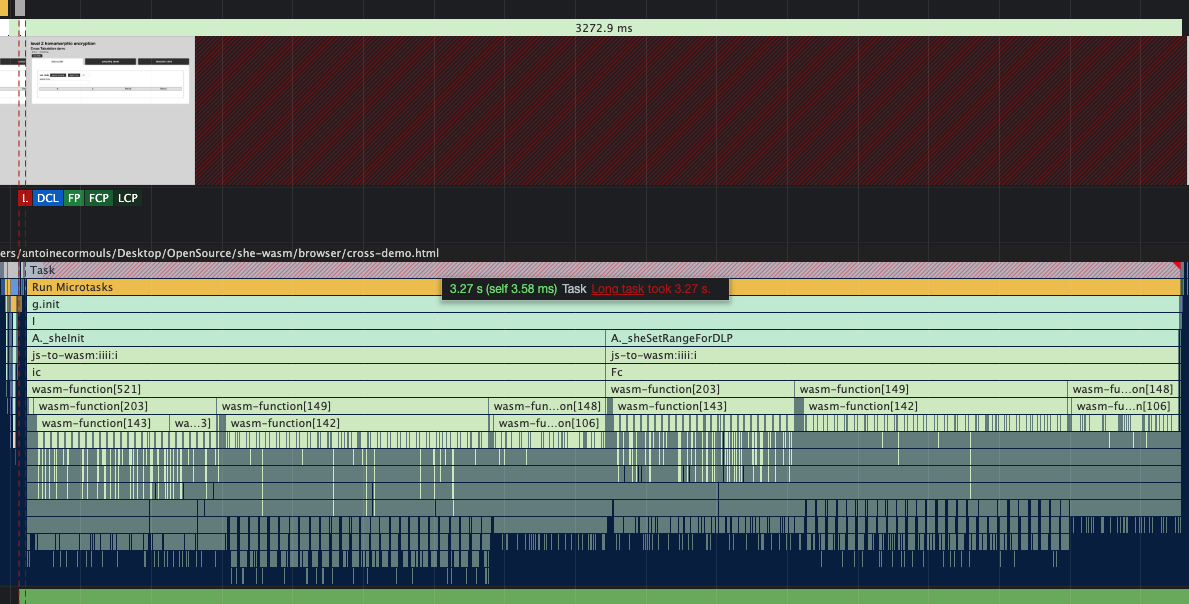Click the DCL timing marker
The image size is (1189, 604).
pos(48,198)
